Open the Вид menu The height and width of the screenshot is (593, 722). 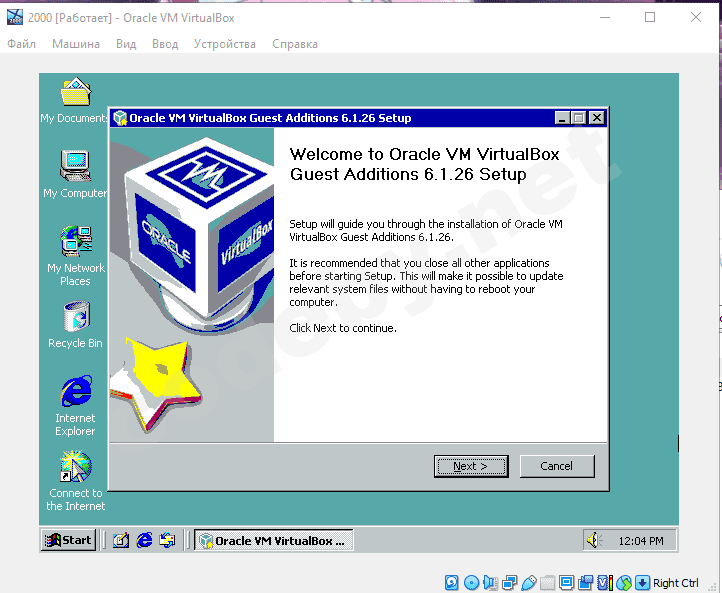coord(126,44)
